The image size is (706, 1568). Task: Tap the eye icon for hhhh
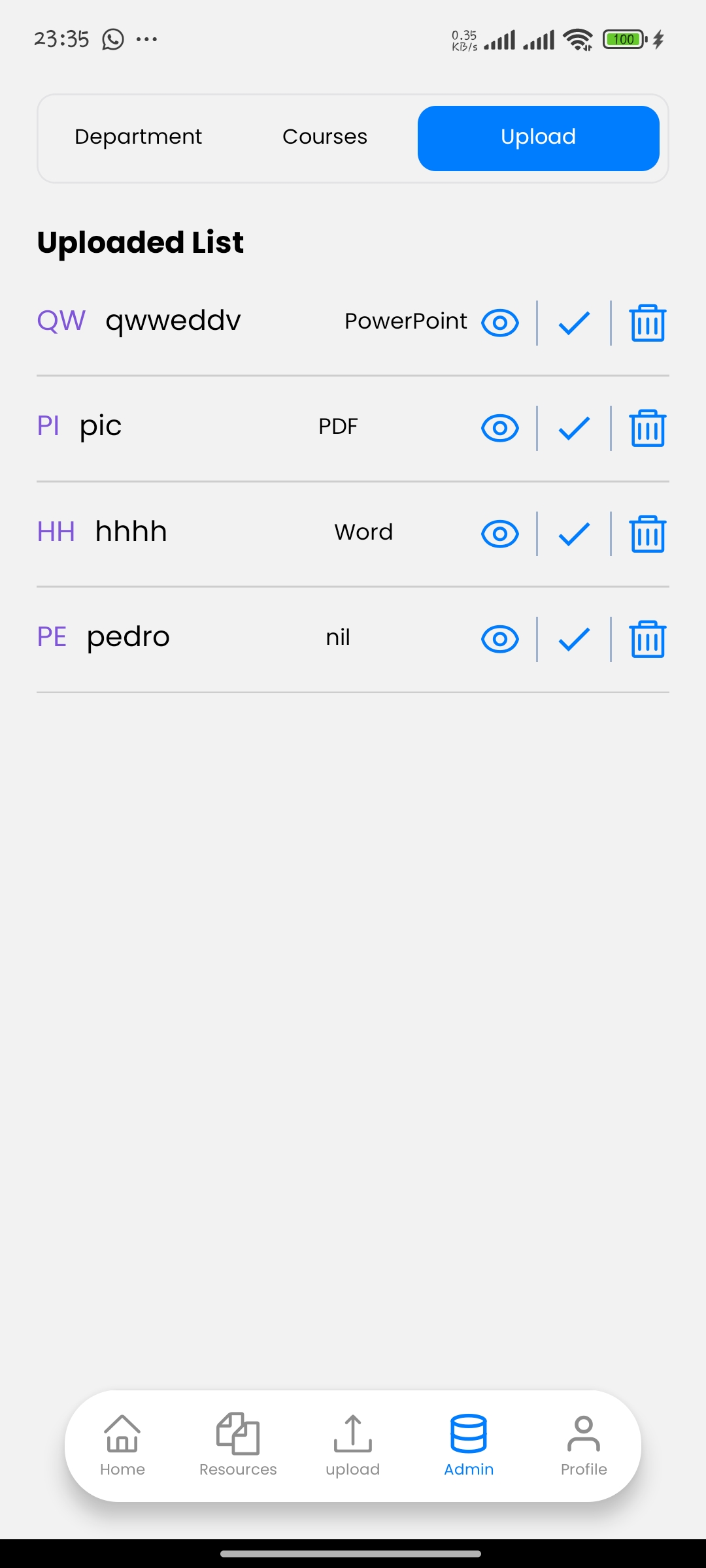click(x=500, y=534)
